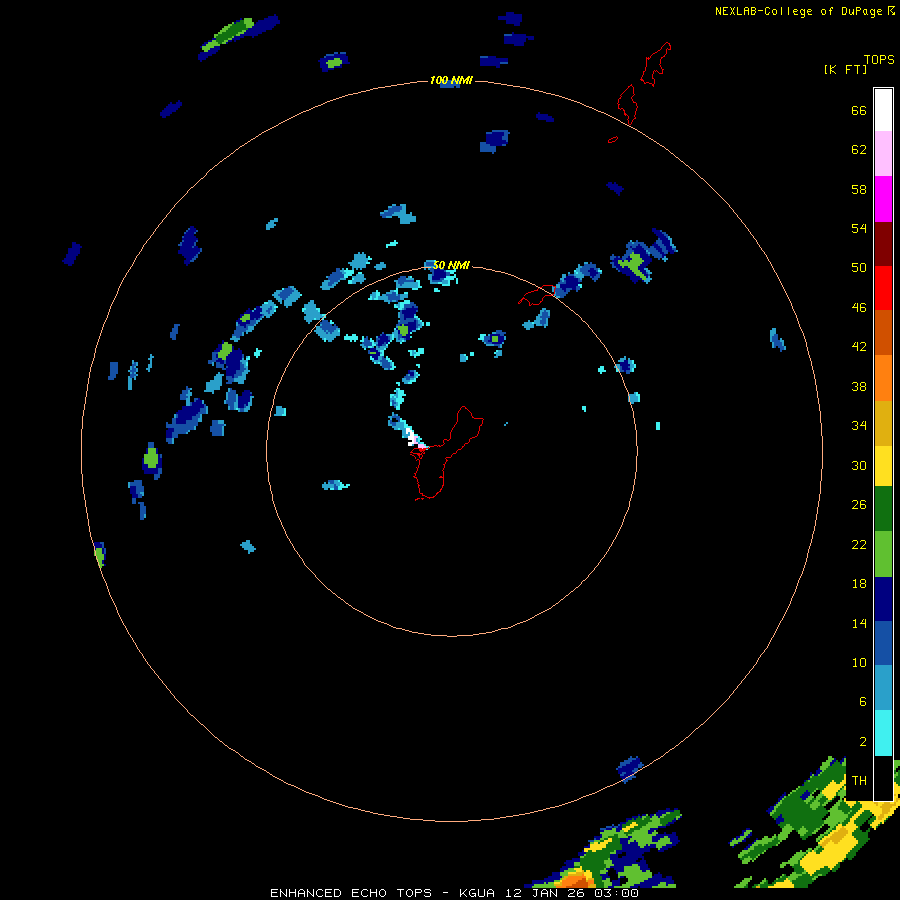Click legend value 22
The width and height of the screenshot is (900, 900).
859,544
